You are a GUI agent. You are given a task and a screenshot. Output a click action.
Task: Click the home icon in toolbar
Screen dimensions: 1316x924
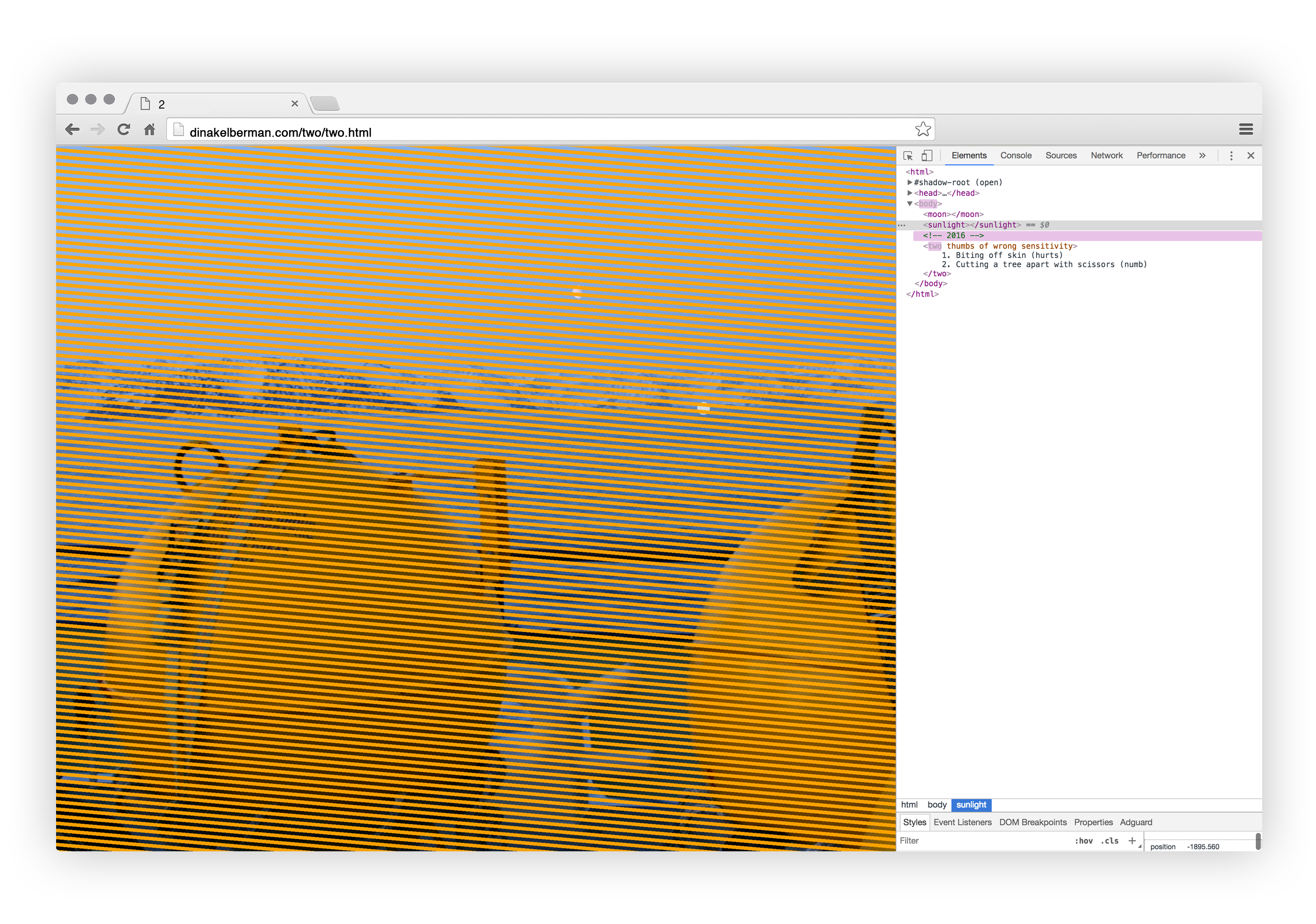point(149,130)
